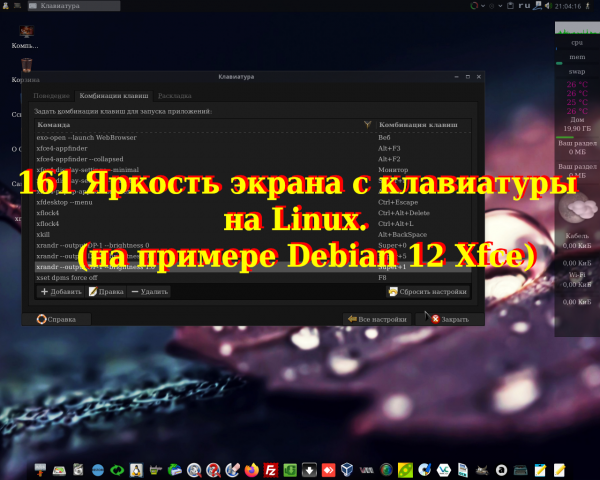Click the white hexagon VC dock icon
The image size is (600, 480).
pos(443,470)
